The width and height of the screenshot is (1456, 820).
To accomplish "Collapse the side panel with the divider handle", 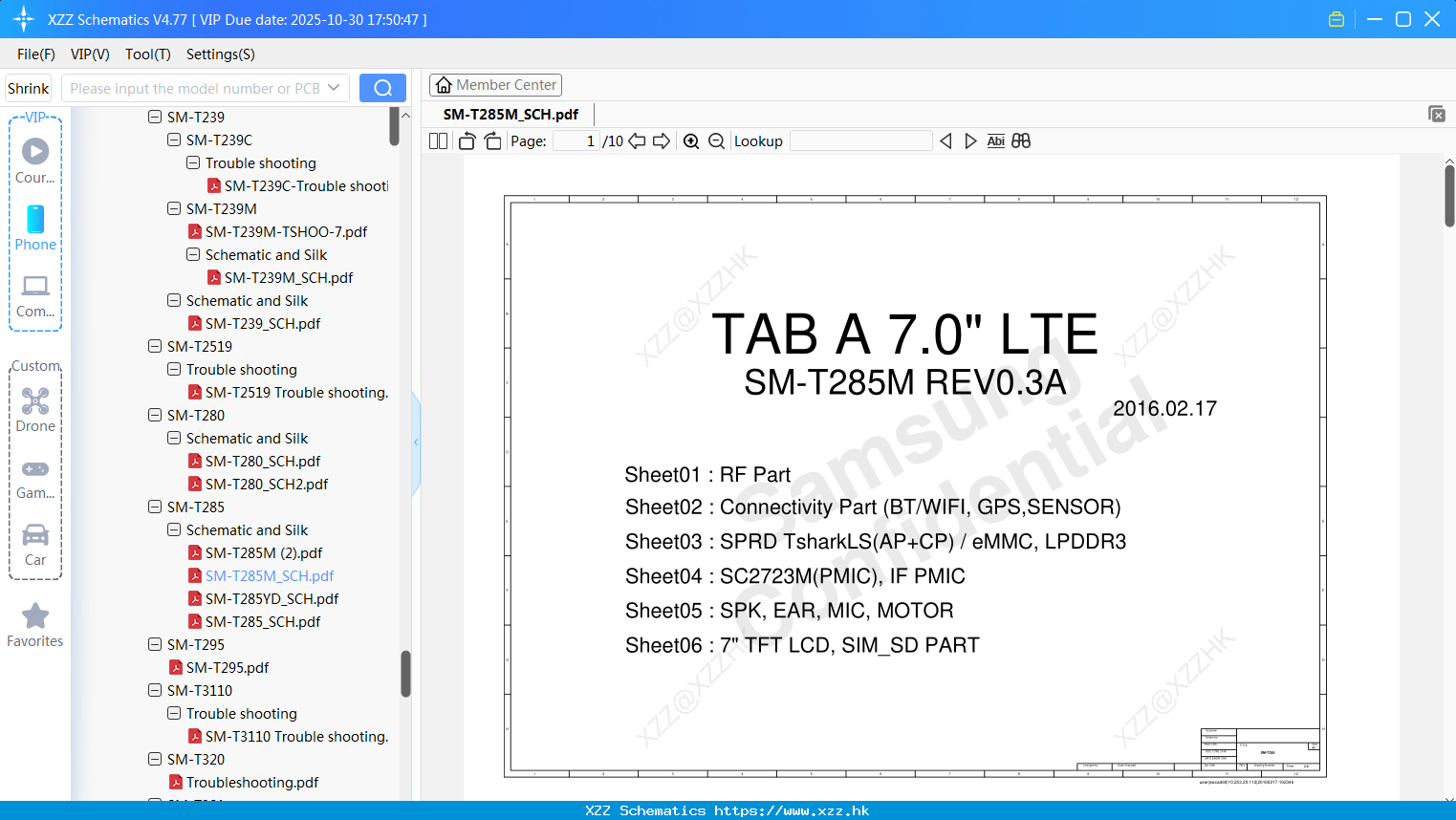I will point(416,442).
